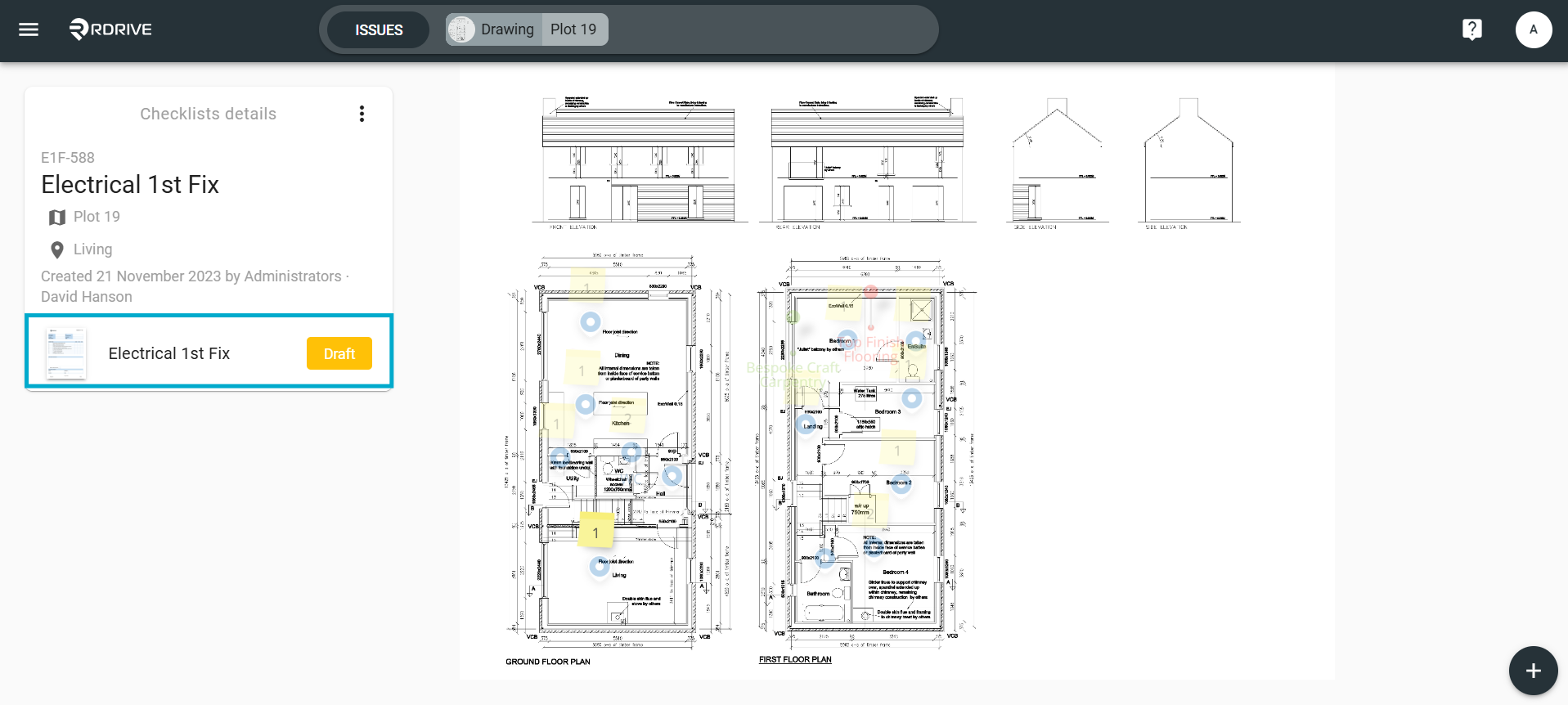
Task: Click the Draft status button
Action: click(x=339, y=353)
